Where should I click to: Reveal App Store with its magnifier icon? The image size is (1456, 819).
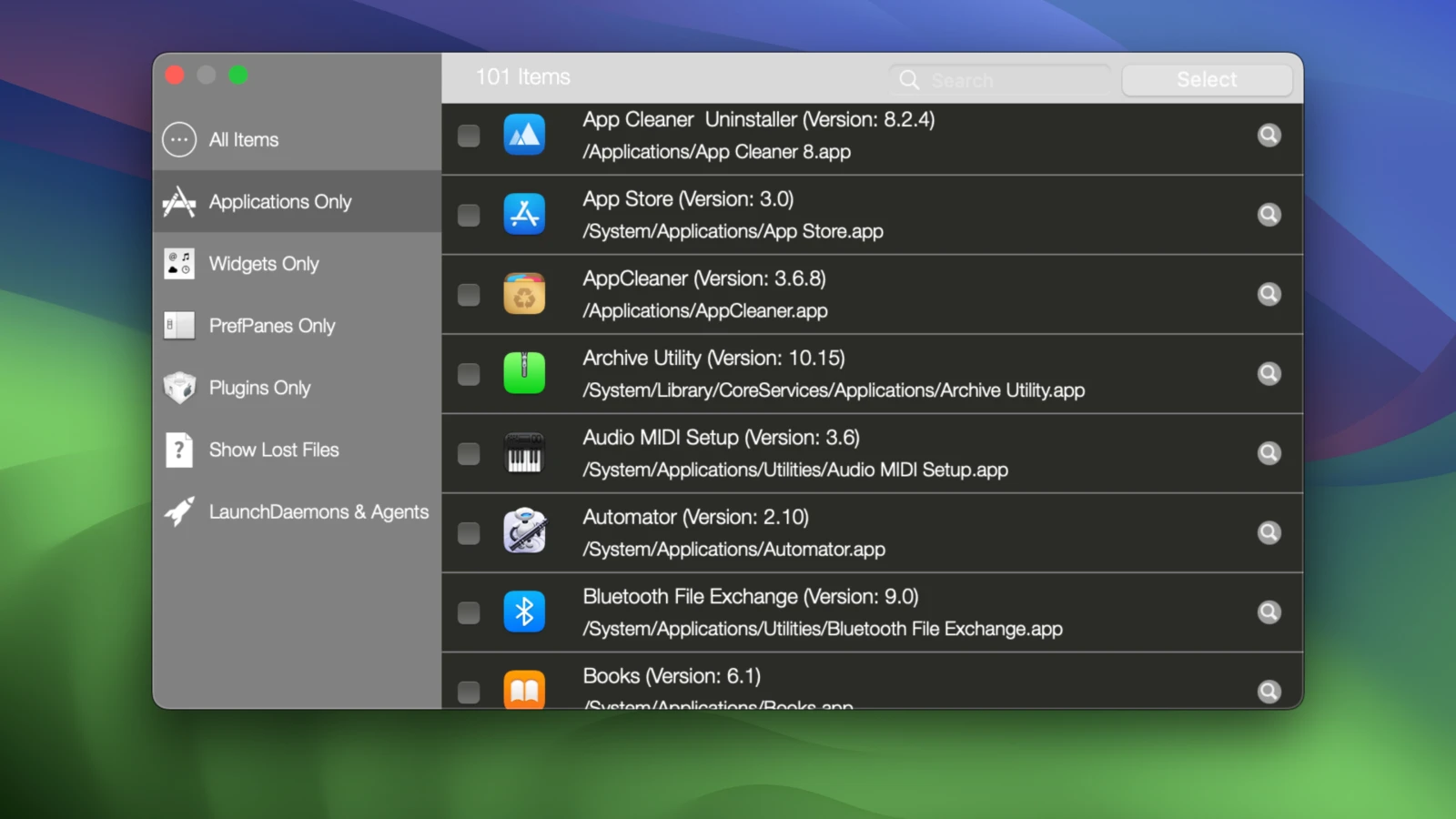(1269, 215)
